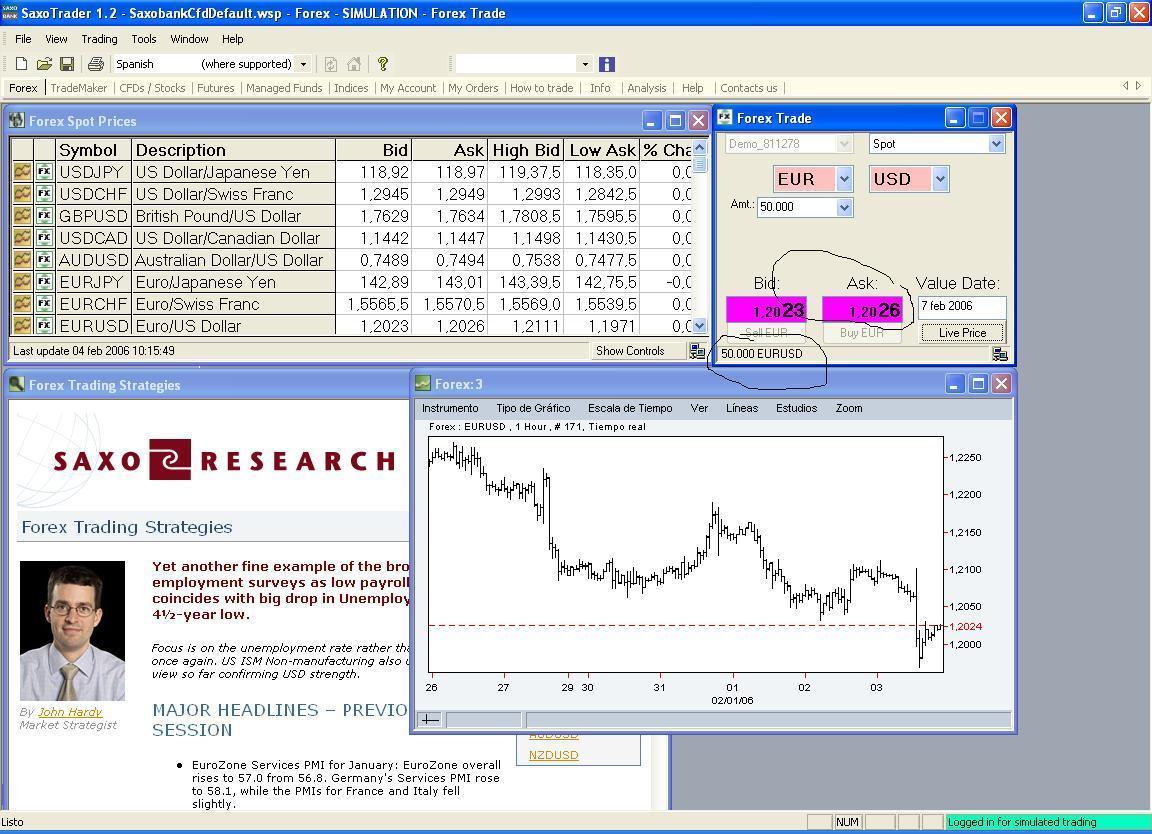The width and height of the screenshot is (1152, 834).
Task: Click network icon next to Show Controls
Action: 696,351
